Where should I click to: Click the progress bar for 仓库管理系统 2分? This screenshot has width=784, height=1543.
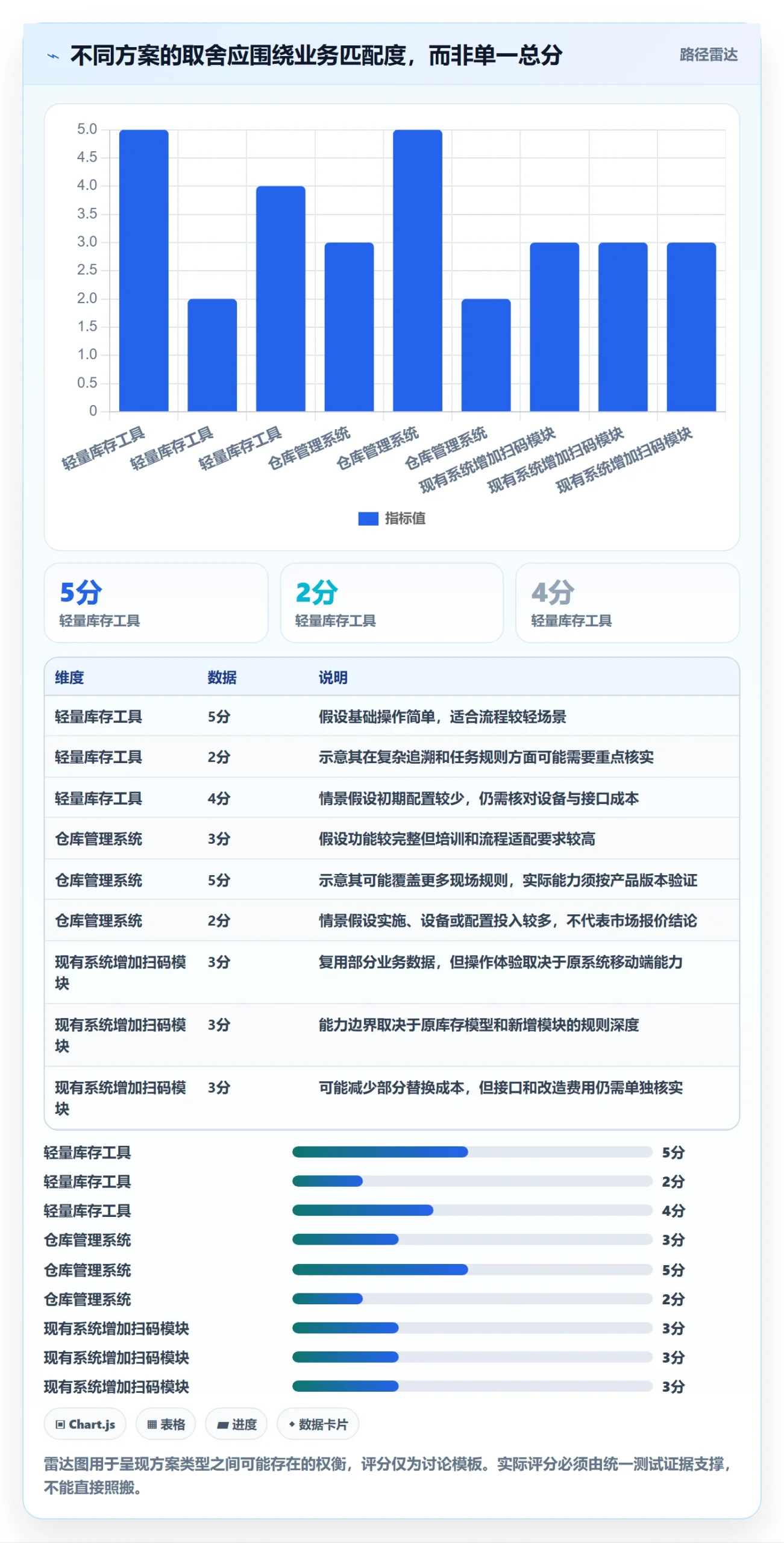point(472,1298)
